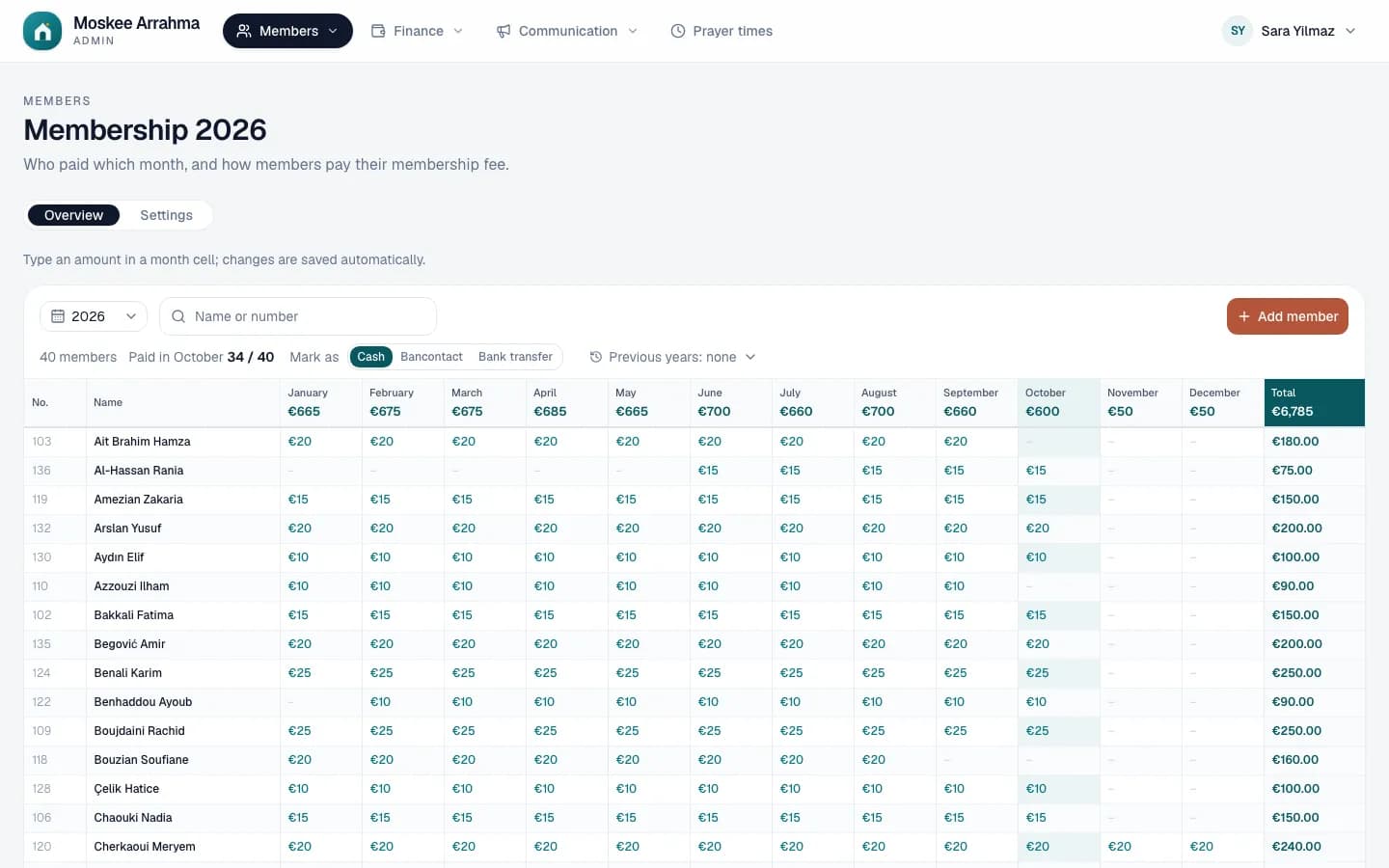Focus the Name or number search field
This screenshot has height=868, width=1389.
click(298, 316)
